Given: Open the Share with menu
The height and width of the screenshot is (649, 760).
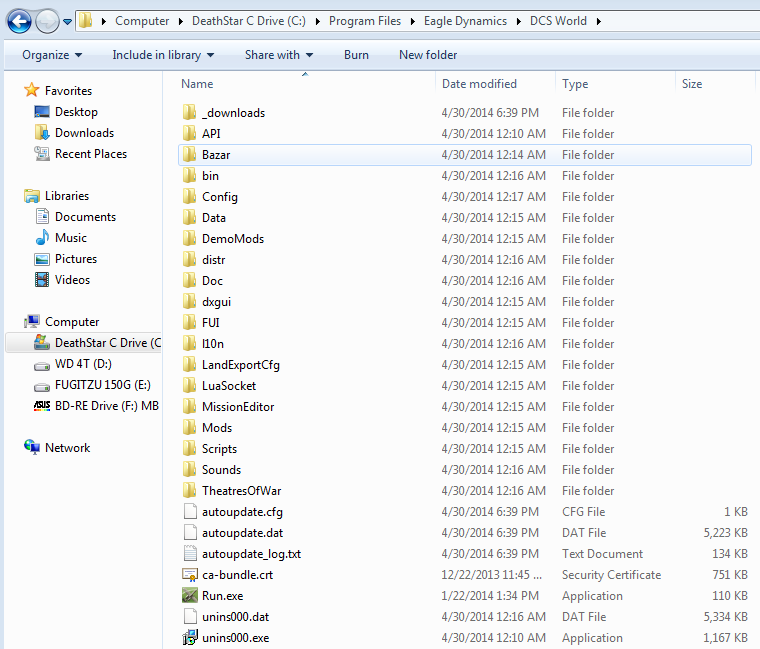Looking at the screenshot, I should tap(279, 55).
